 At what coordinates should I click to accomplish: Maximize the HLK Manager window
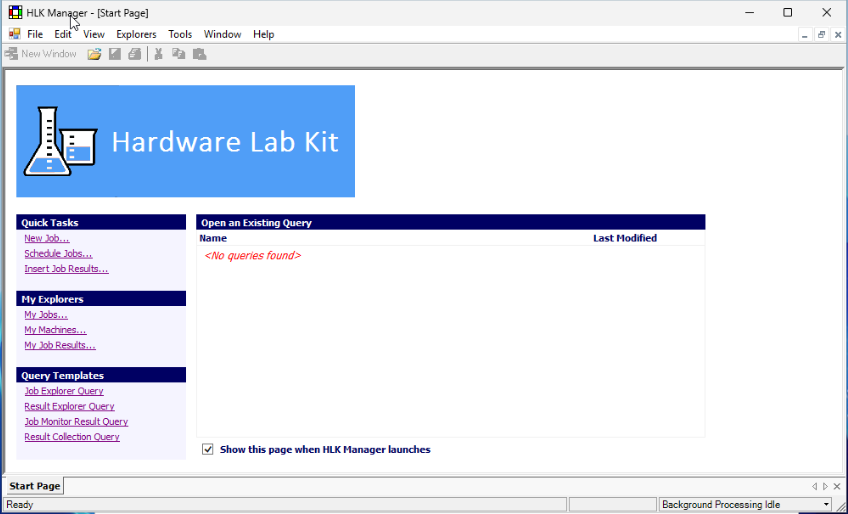tap(788, 12)
